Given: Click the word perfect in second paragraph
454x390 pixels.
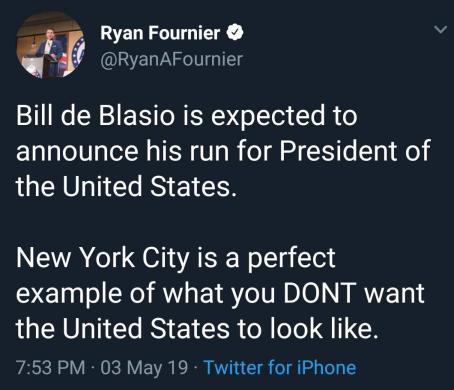Looking at the screenshot, I should click(x=291, y=259).
